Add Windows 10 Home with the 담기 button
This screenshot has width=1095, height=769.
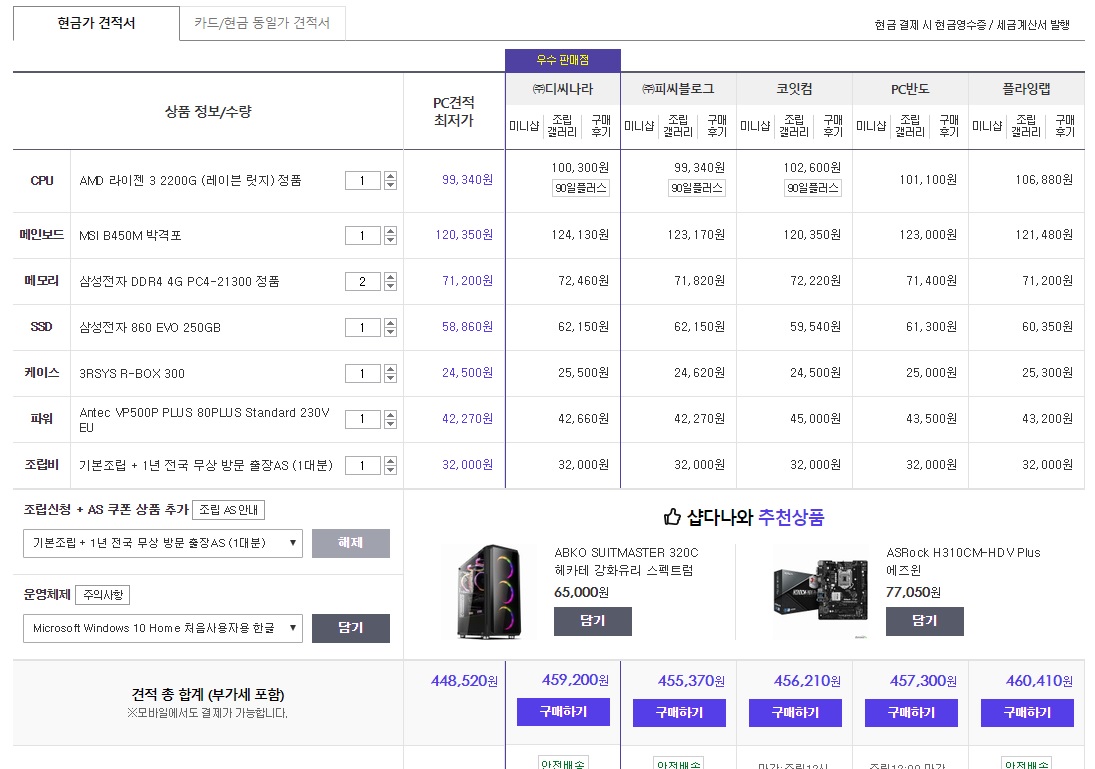coord(351,629)
